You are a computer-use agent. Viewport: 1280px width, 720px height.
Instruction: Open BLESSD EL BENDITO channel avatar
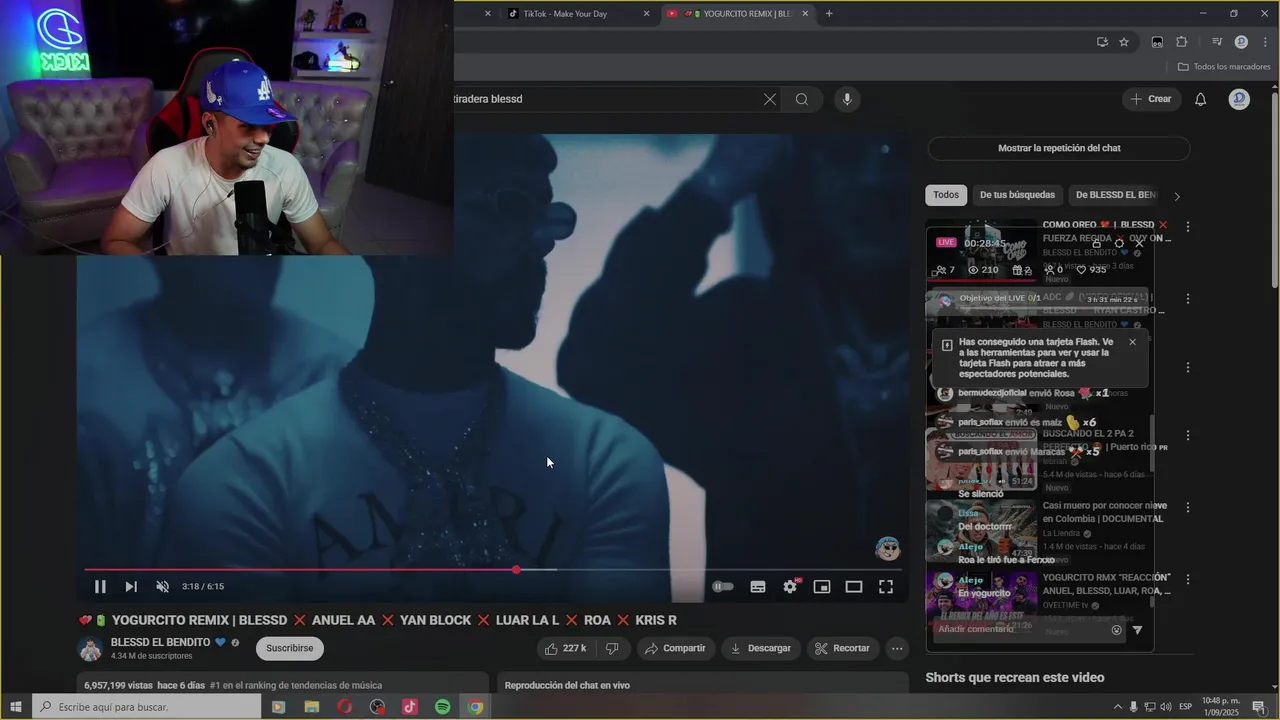click(91, 648)
